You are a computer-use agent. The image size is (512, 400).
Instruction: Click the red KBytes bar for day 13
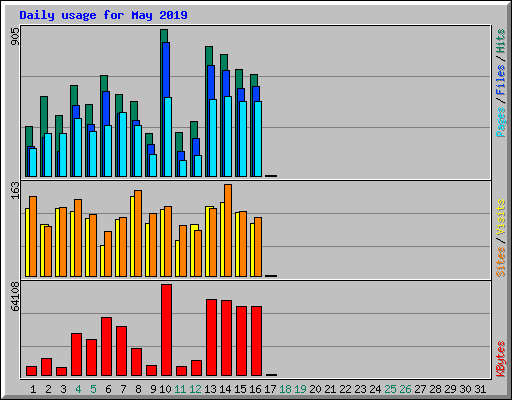211,337
